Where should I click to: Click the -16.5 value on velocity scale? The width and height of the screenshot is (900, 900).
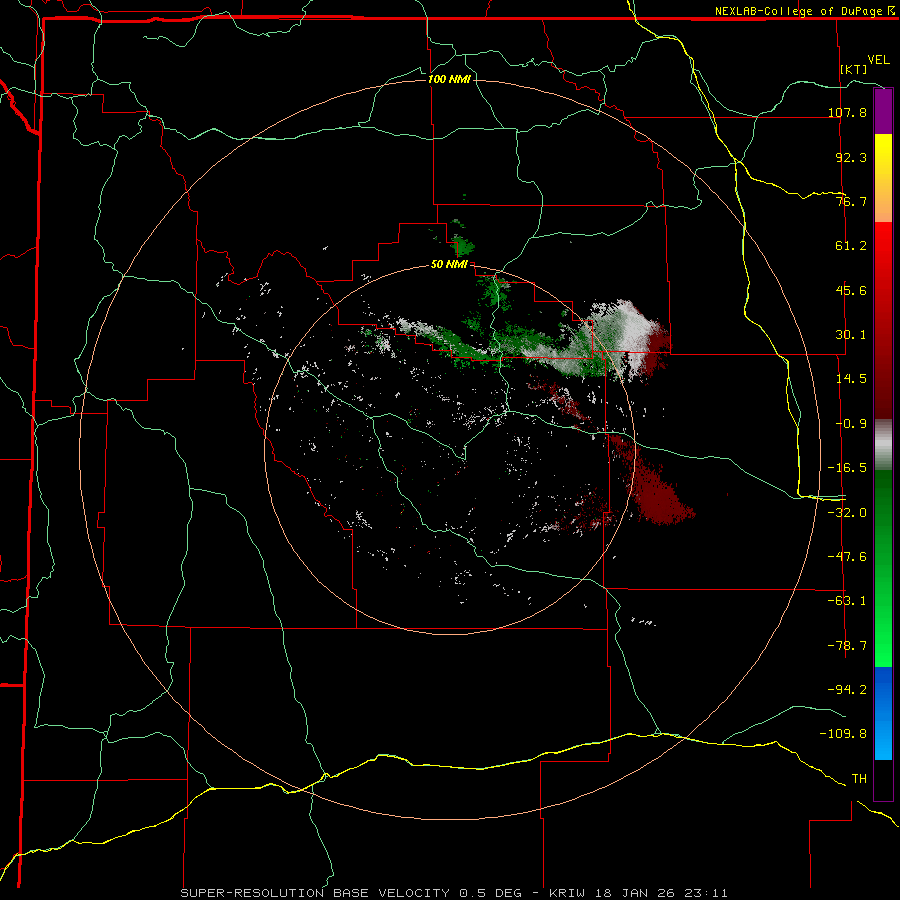[x=847, y=468]
